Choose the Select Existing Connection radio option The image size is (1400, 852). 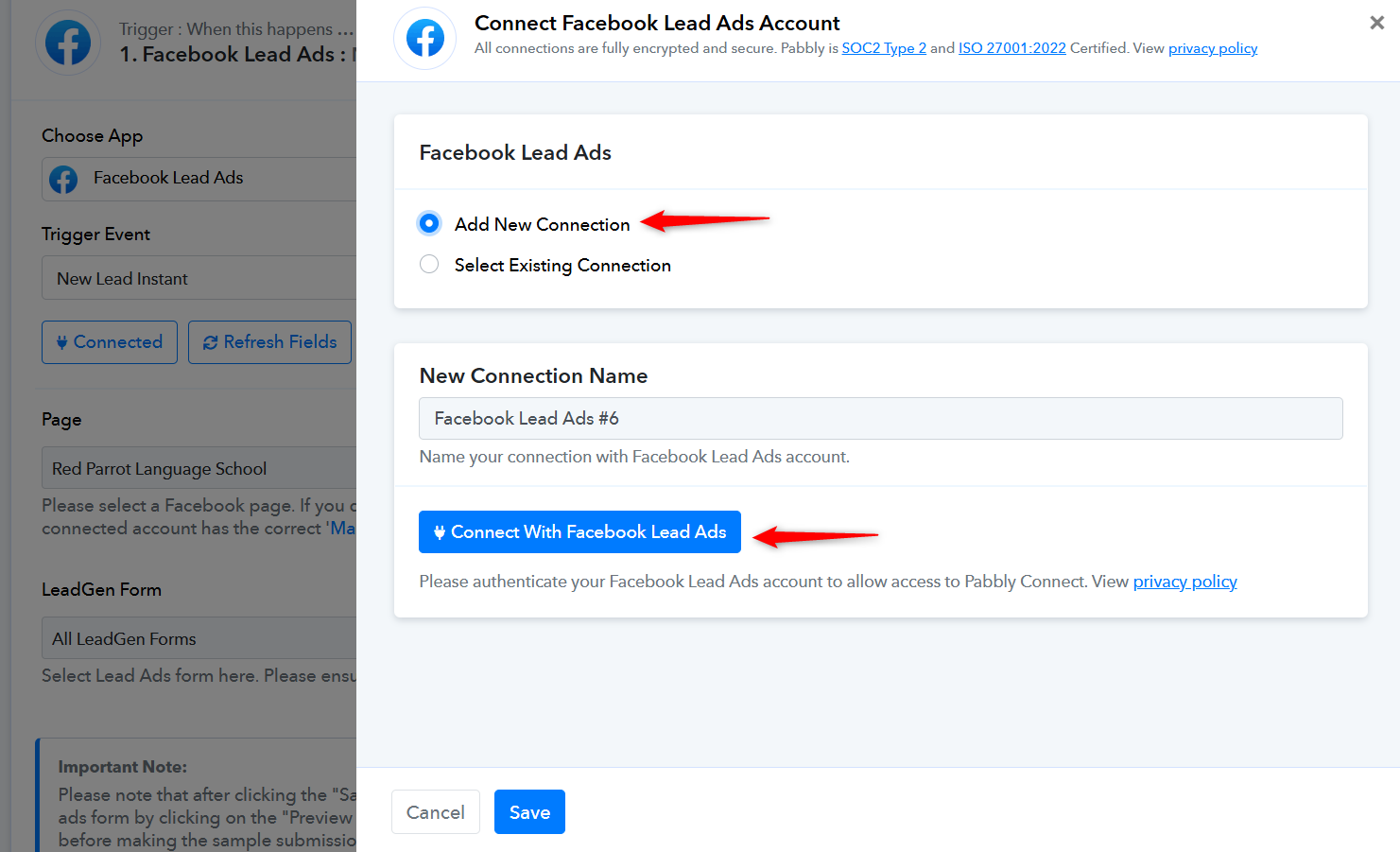point(429,265)
